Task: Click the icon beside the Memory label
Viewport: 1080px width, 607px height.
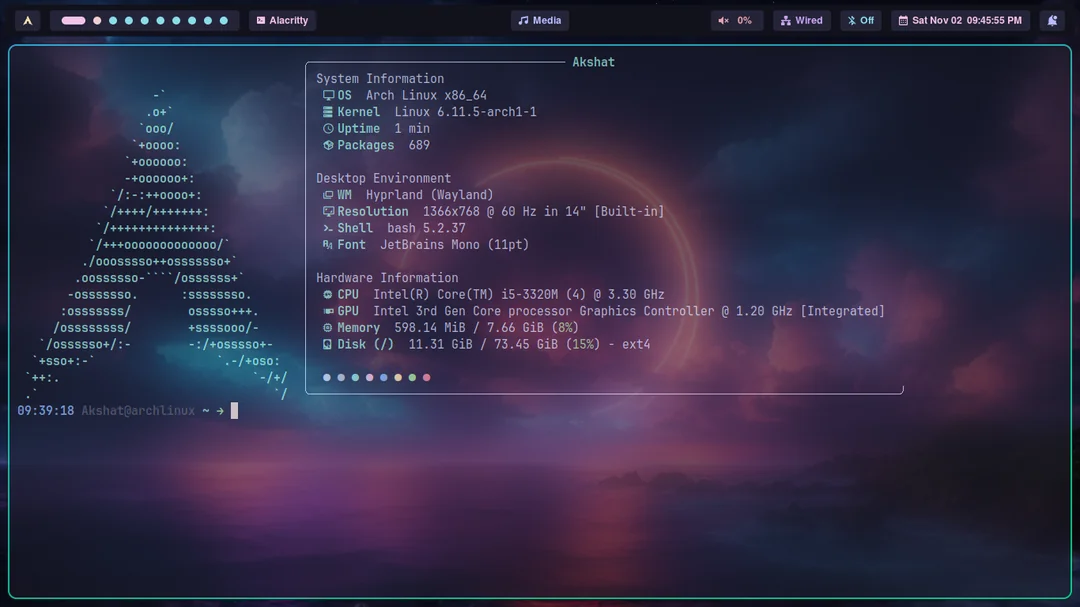Action: (328, 328)
